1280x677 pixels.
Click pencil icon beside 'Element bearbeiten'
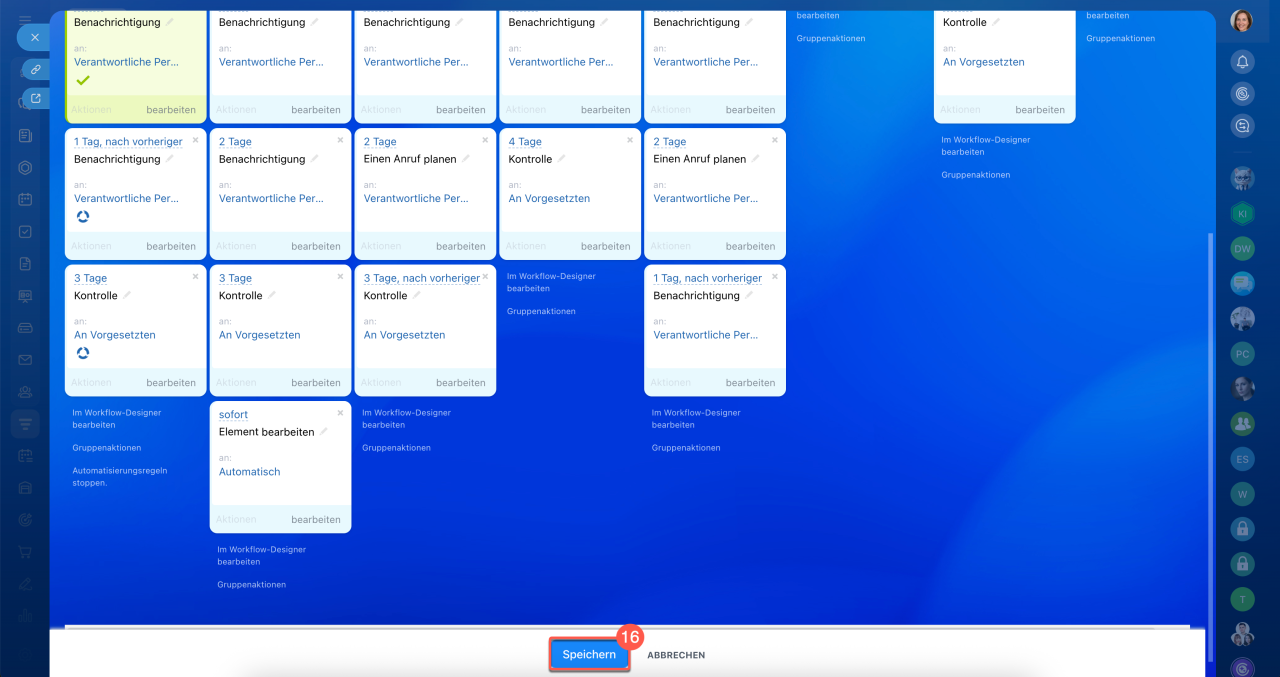323,432
